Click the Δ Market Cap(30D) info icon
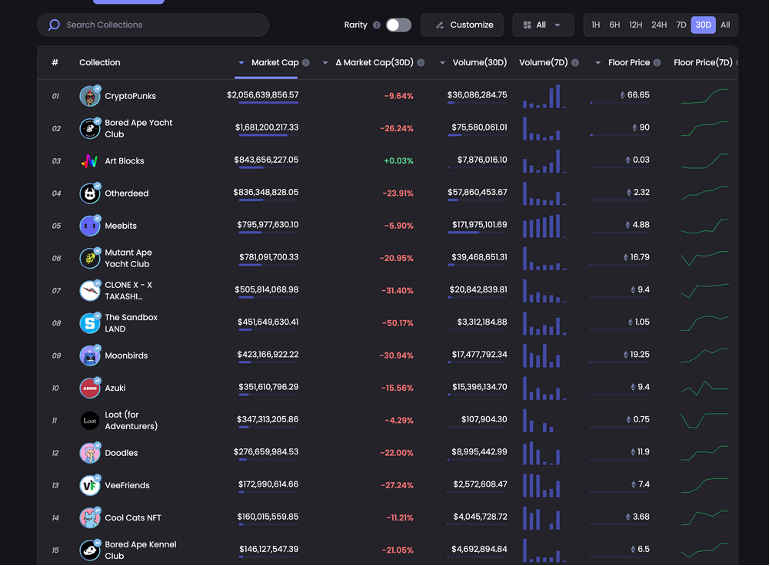This screenshot has height=566, width=770. click(x=421, y=62)
